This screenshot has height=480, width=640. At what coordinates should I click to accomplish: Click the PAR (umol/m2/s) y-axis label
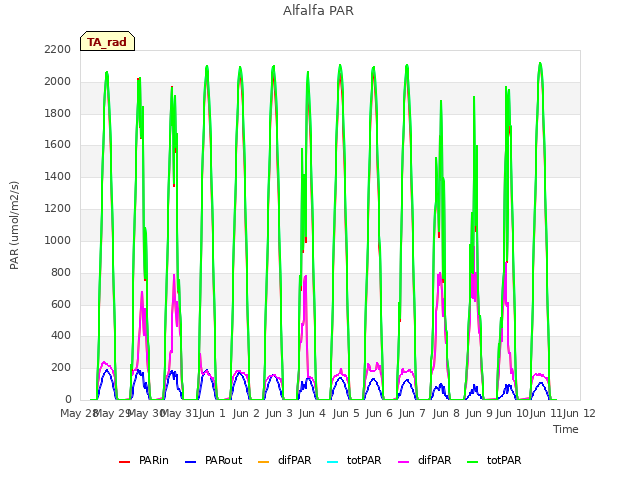[x=14, y=225]
